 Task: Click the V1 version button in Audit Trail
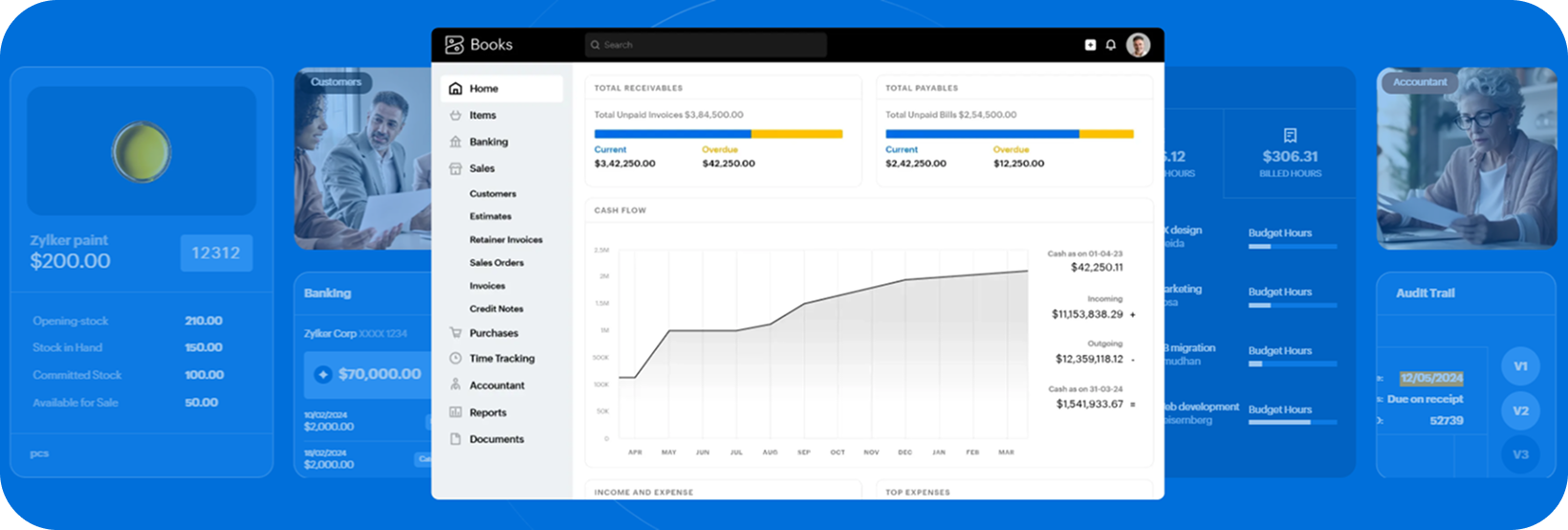pos(1520,366)
